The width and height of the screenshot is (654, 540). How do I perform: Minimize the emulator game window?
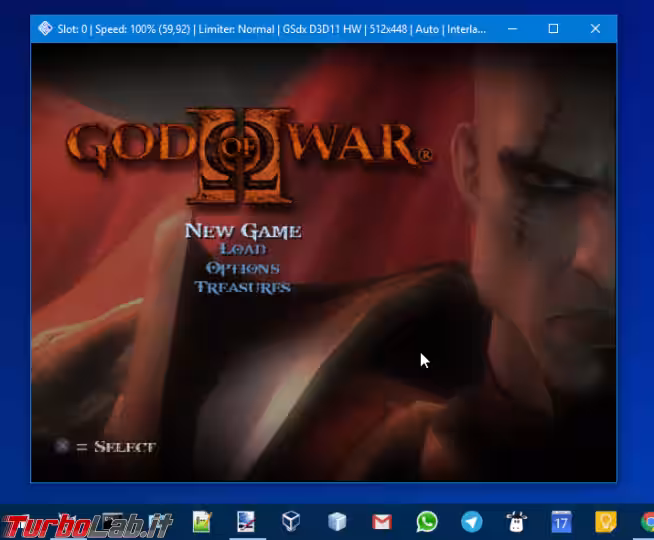(513, 29)
